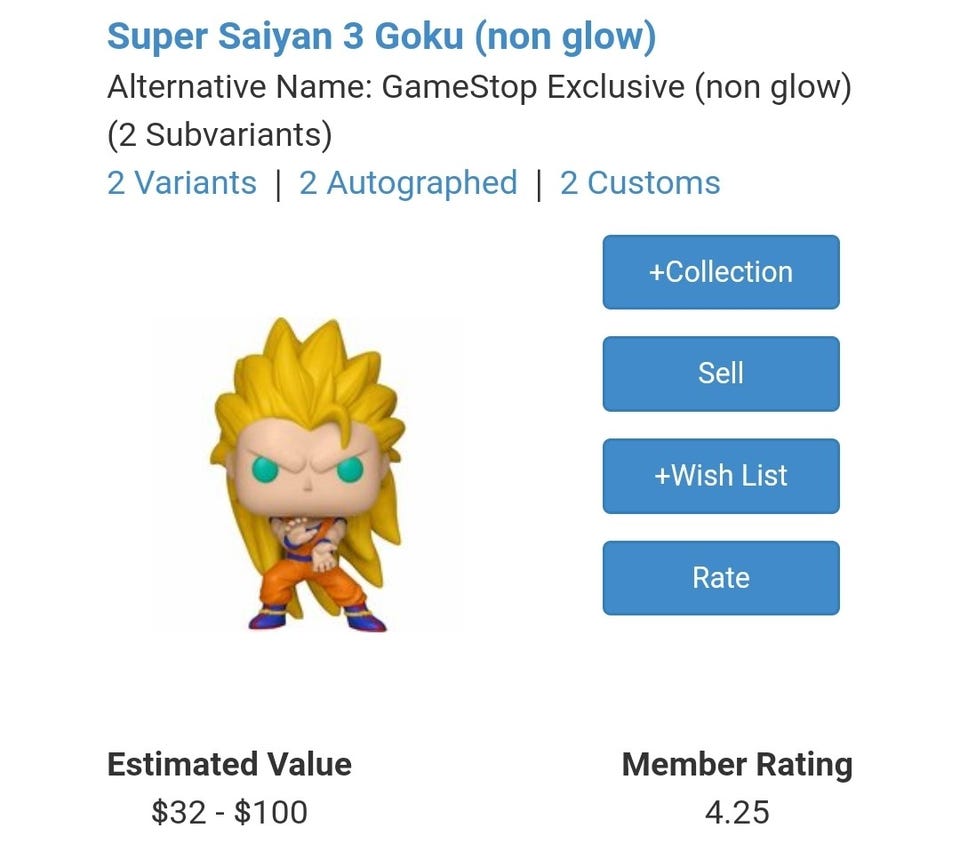View the 2 Autographed listings
Image resolution: width=960 pixels, height=860 pixels.
pyautogui.click(x=408, y=183)
